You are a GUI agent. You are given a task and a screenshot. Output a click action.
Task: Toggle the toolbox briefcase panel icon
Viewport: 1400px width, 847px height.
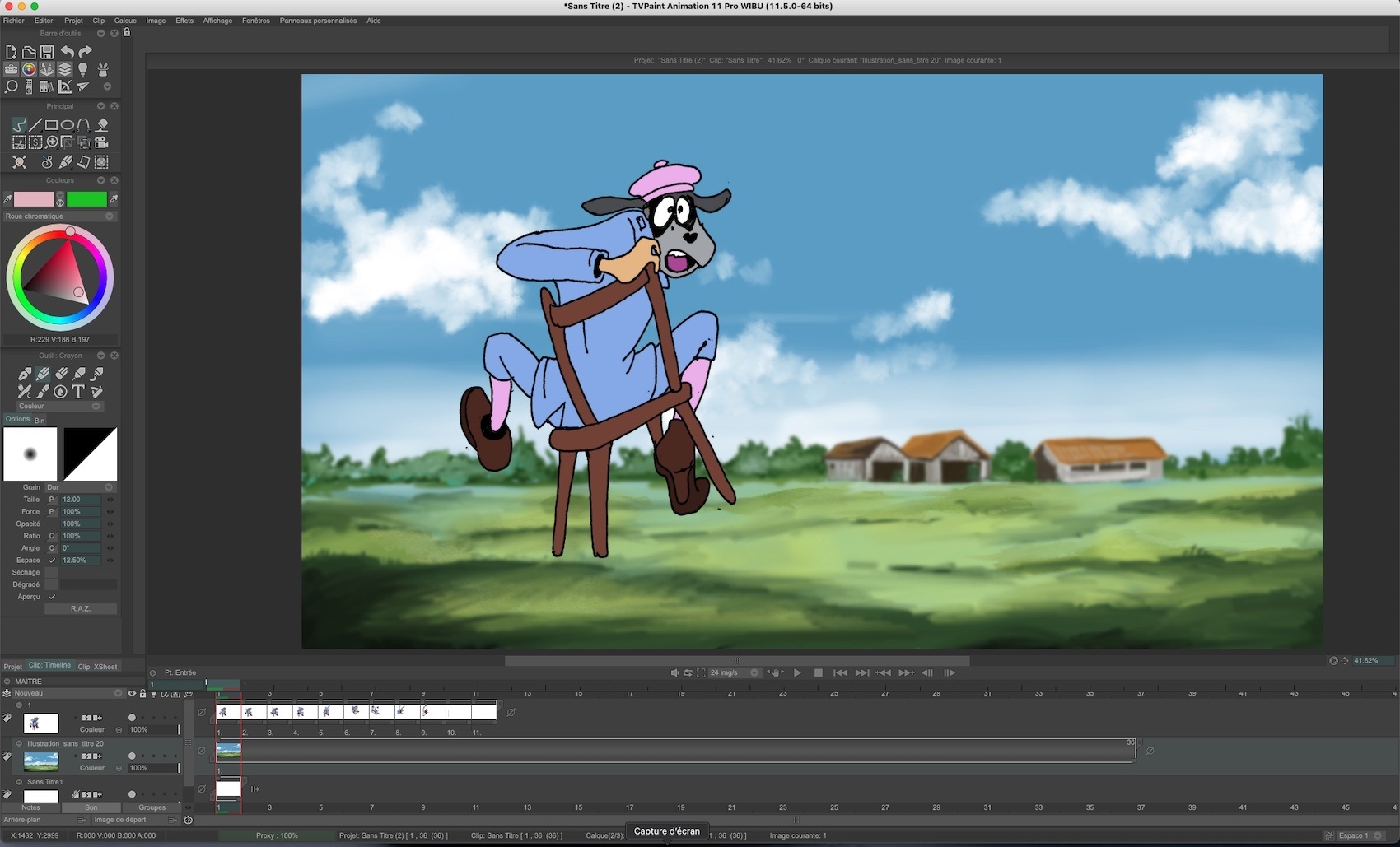[11, 69]
